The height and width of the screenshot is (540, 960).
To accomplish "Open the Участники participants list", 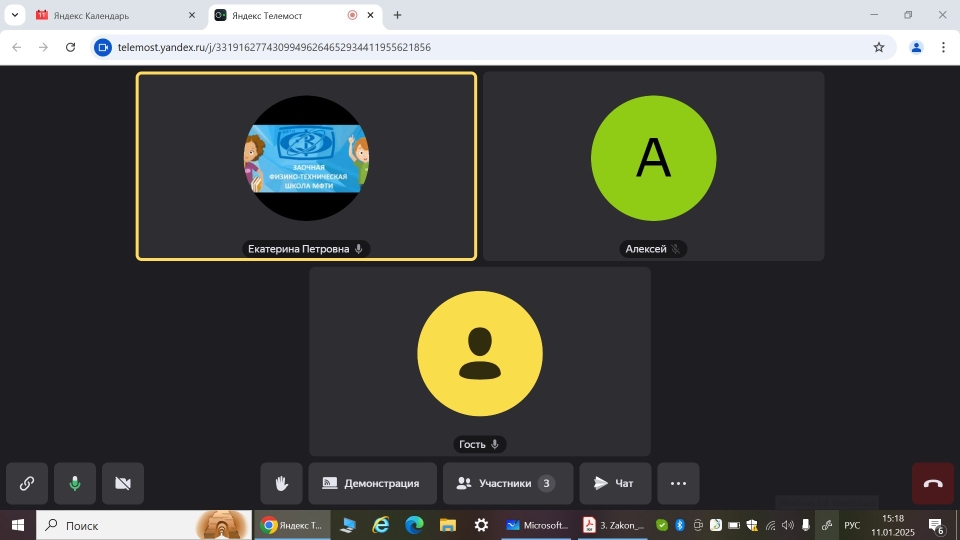I will (507, 483).
